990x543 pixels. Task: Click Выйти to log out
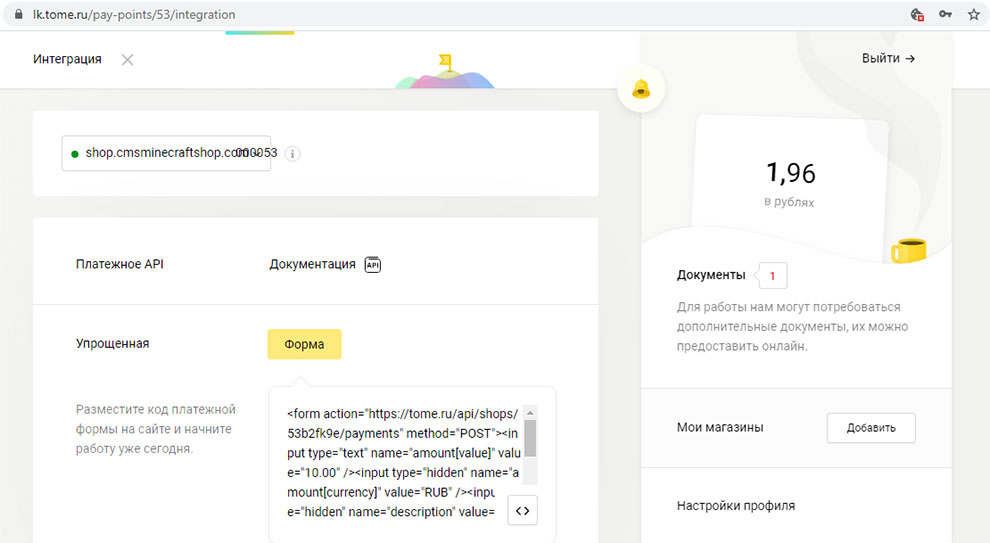point(888,59)
